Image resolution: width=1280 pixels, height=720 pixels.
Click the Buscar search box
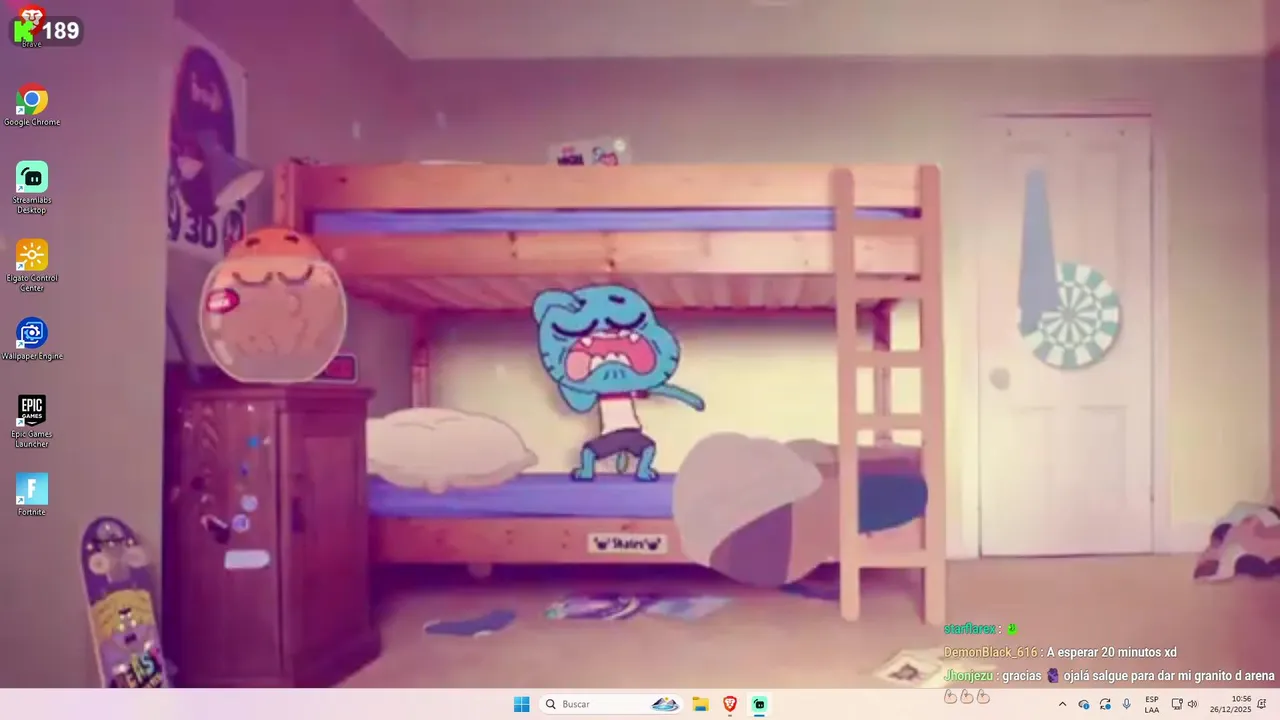coord(612,704)
